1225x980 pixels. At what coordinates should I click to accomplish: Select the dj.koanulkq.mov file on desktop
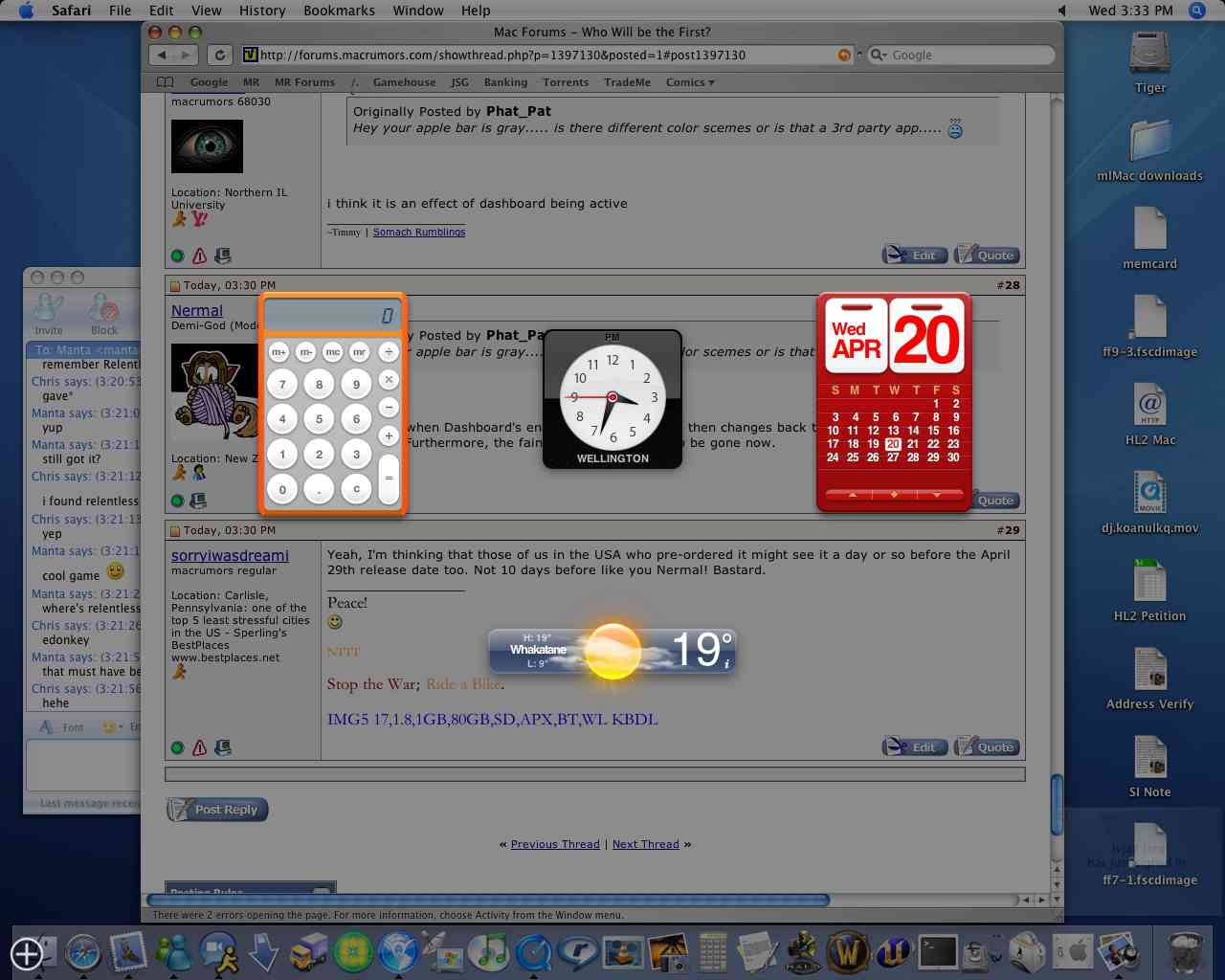[1149, 494]
